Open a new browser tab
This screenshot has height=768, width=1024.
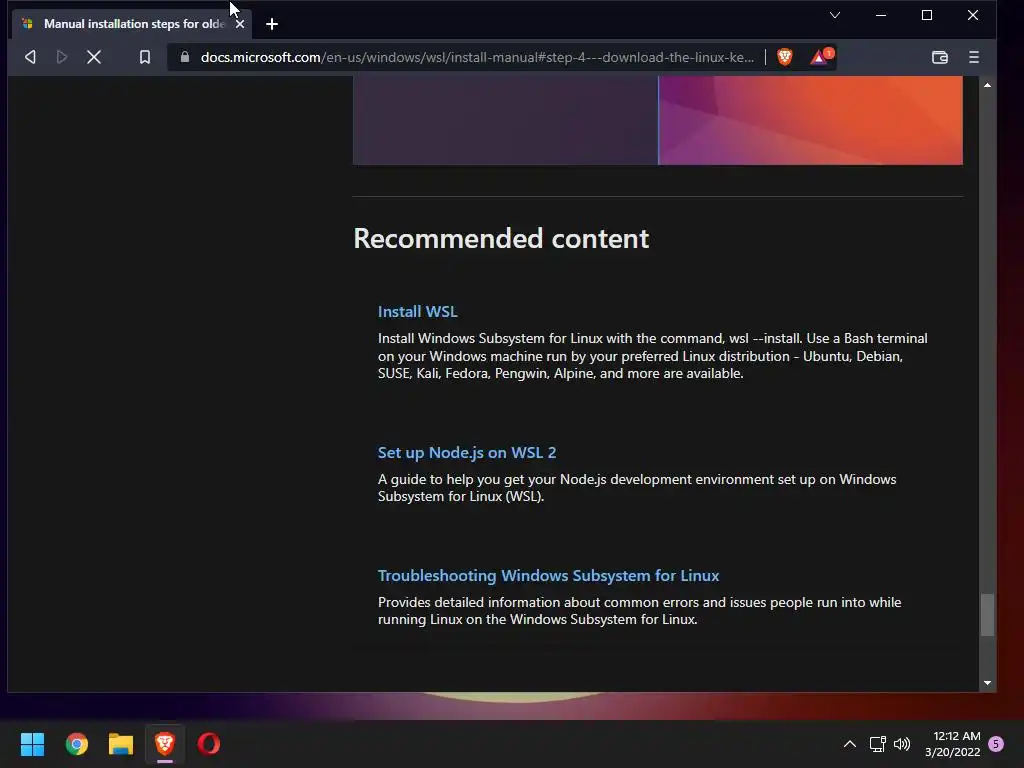point(272,24)
